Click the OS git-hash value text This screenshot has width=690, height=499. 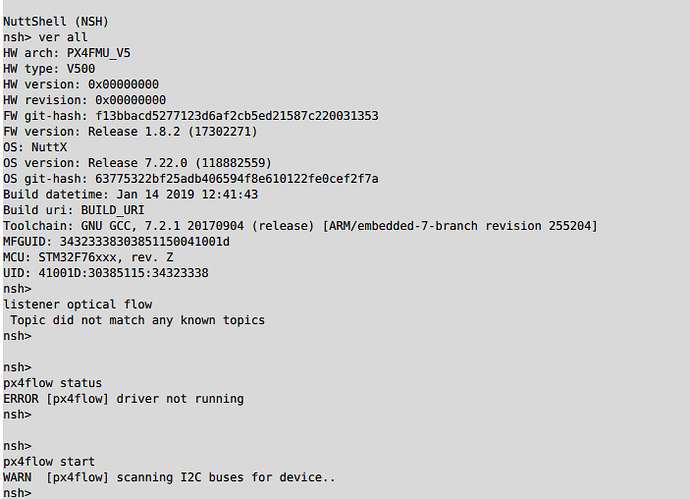pyautogui.click(x=237, y=179)
